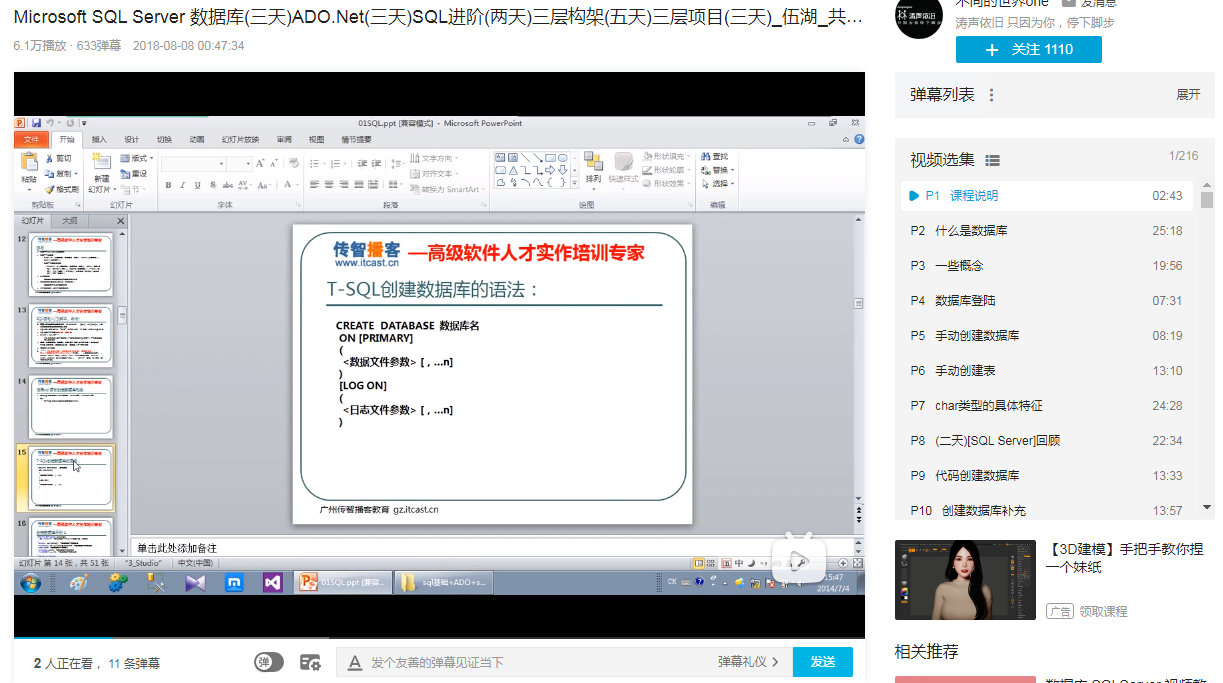This screenshot has width=1223, height=683.
Task: Switch to the Design (设计) ribbon tab
Action: 132,140
